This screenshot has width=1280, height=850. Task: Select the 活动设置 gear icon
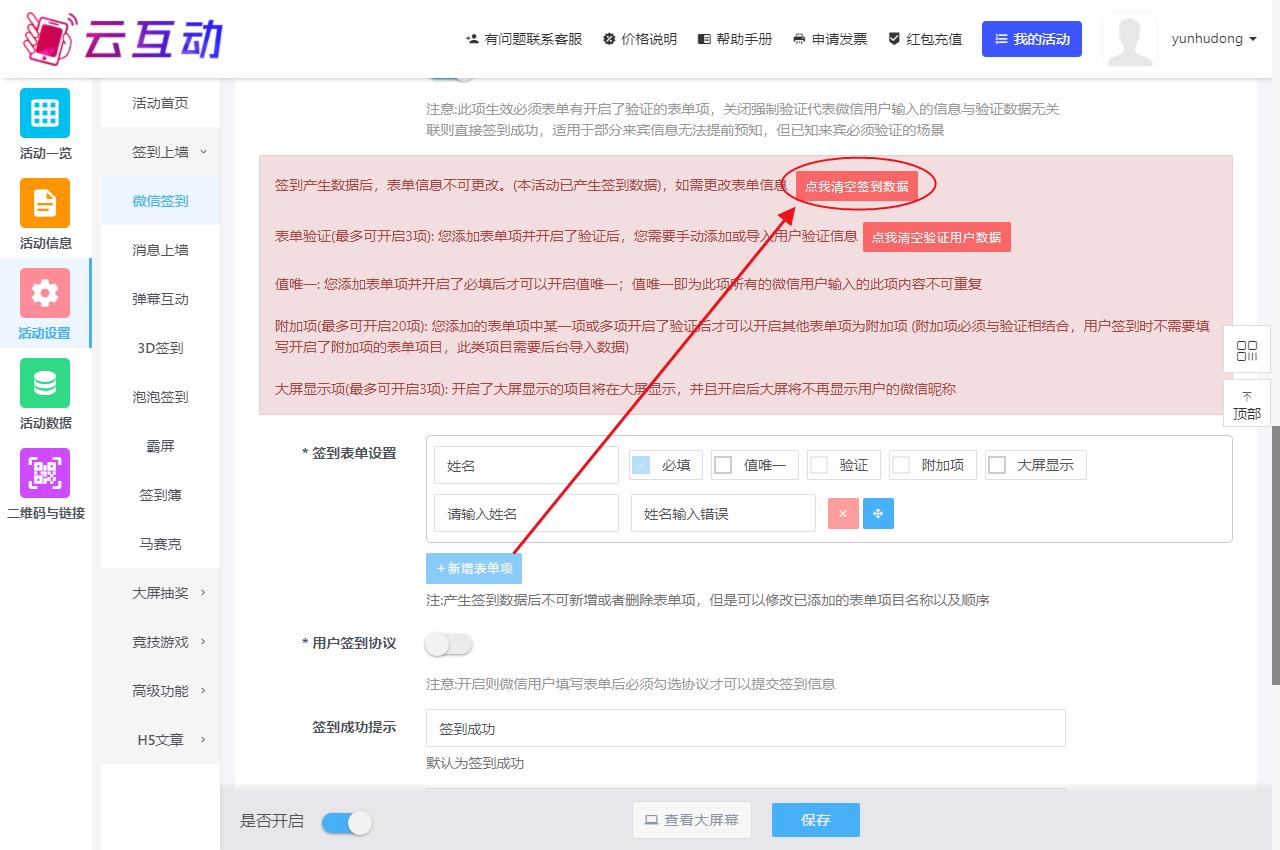45,293
